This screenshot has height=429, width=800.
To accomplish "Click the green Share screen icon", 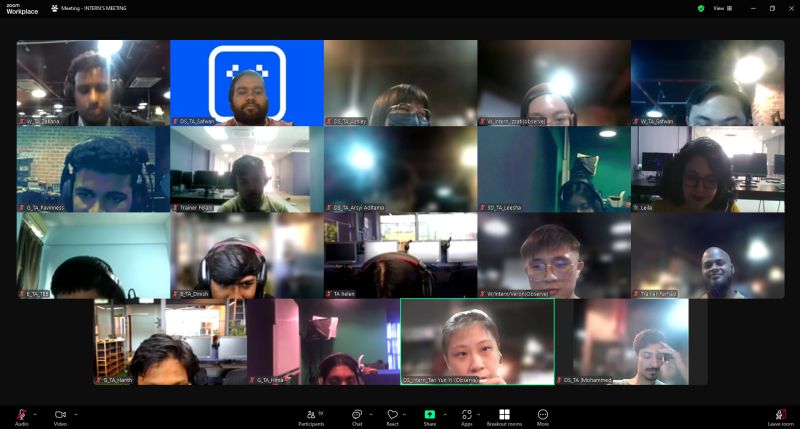I will click(x=430, y=415).
